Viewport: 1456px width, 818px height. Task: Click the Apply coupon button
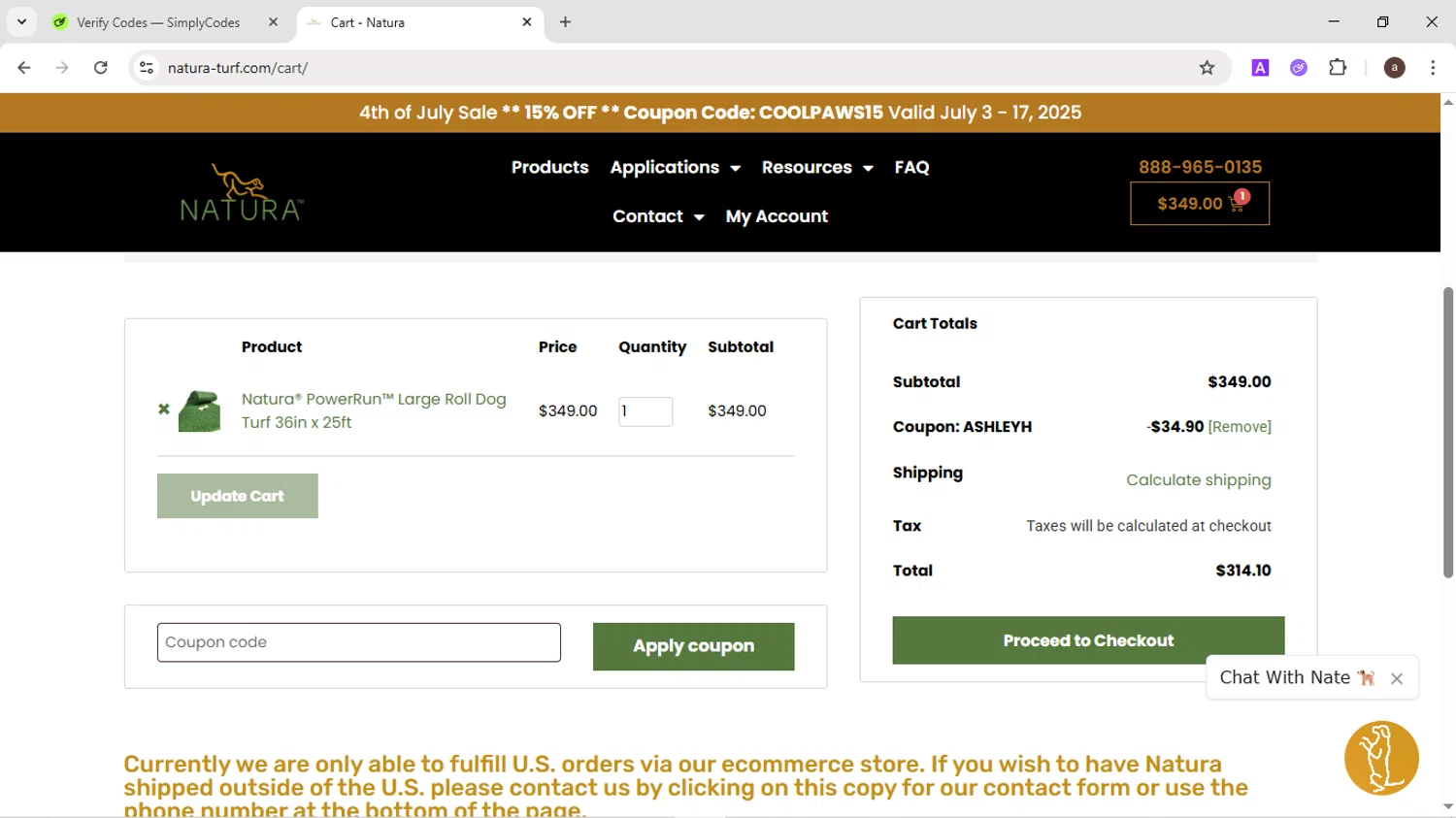coord(694,646)
